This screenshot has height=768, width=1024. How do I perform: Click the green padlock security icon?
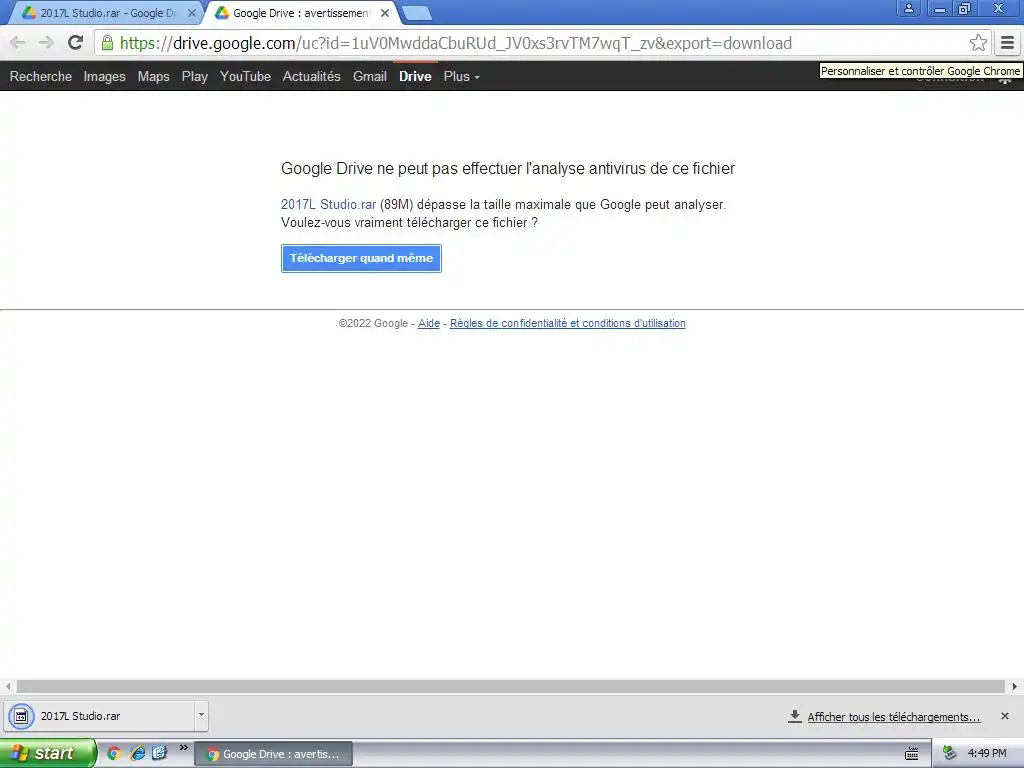(108, 43)
